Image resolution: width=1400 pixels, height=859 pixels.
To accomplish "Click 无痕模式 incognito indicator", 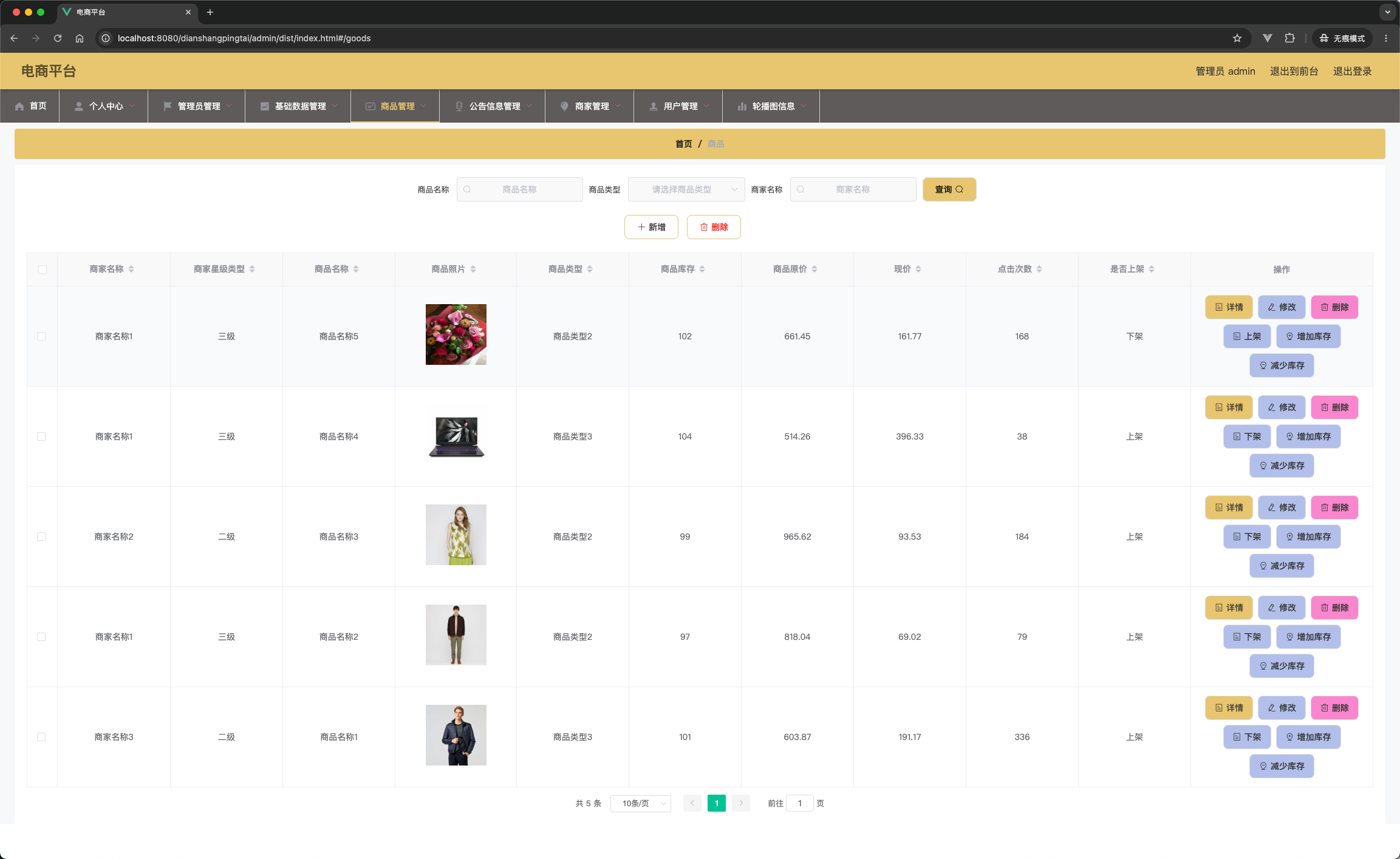I will (1342, 38).
